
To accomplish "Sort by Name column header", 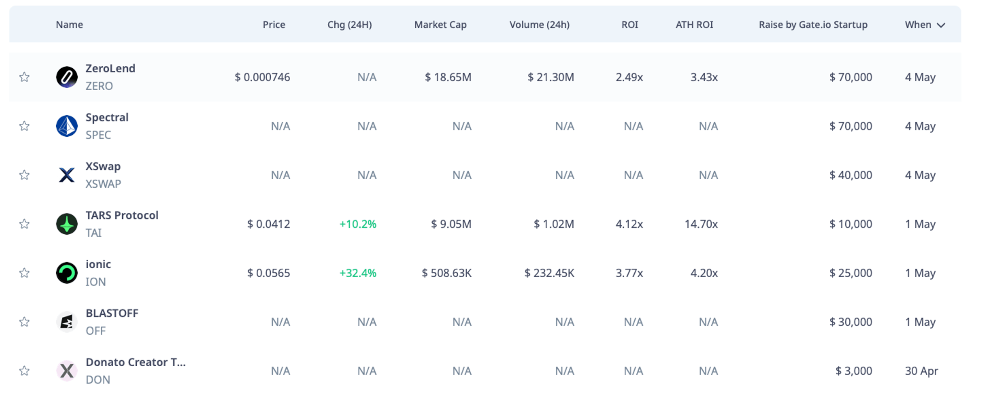I will click(x=70, y=25).
